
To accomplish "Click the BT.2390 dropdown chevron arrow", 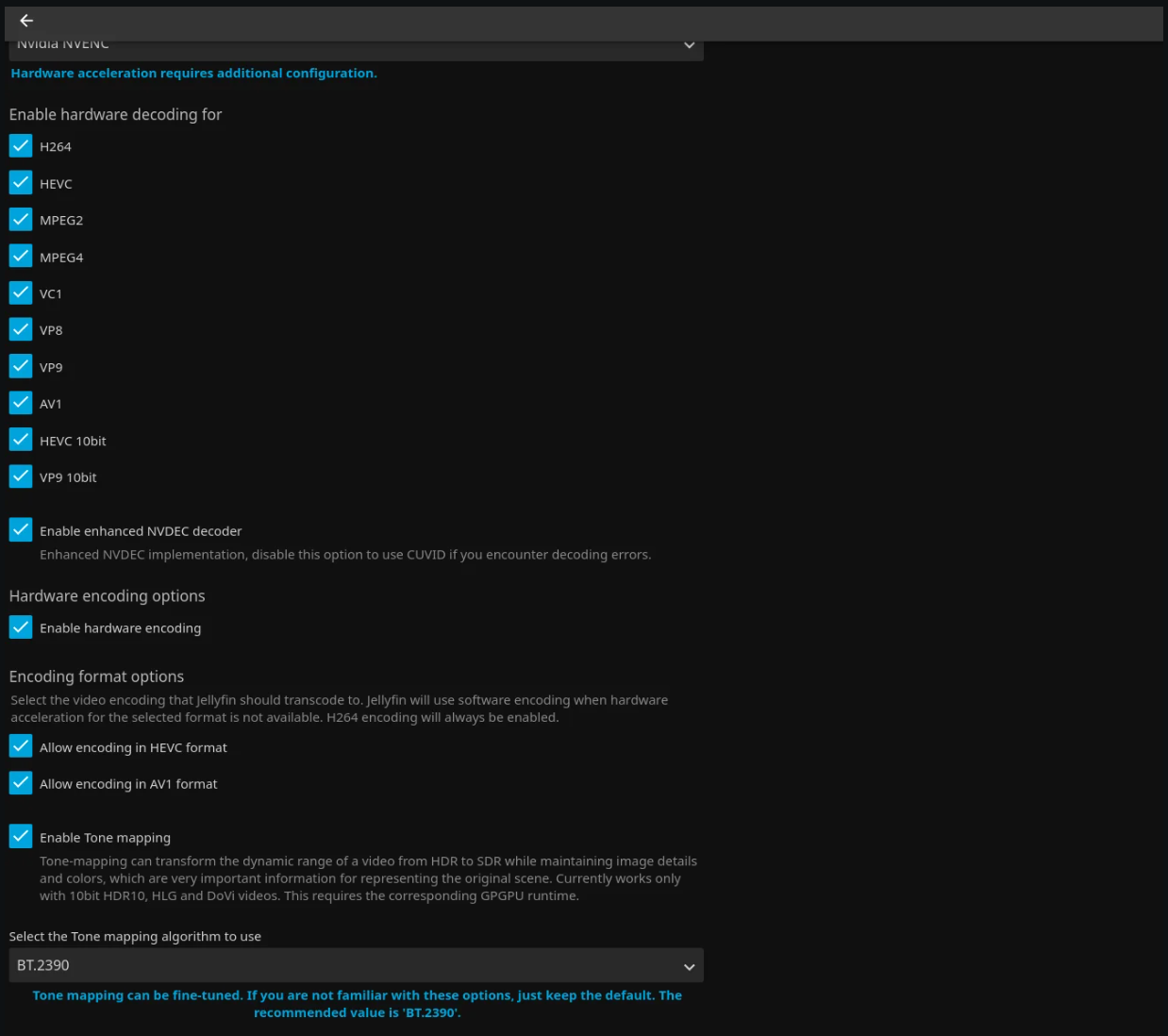I will (689, 966).
